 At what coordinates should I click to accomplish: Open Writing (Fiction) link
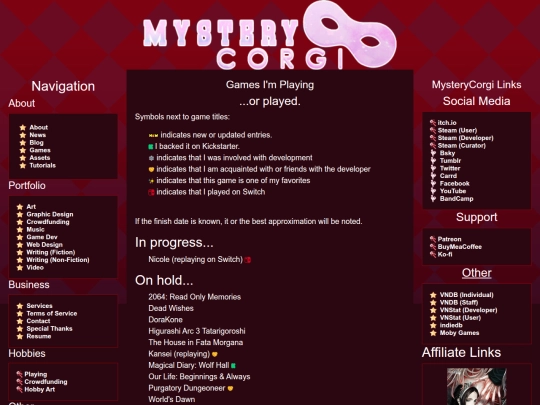tap(51, 252)
